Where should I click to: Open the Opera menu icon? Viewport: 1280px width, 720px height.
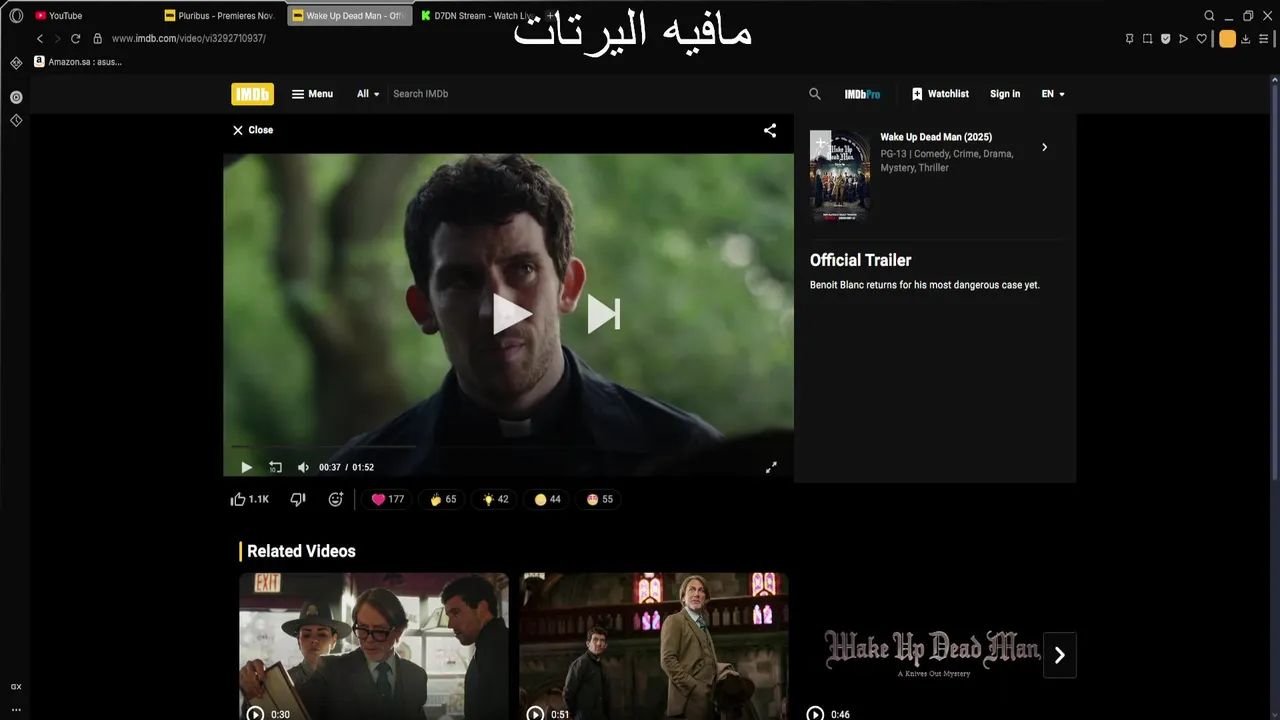16,16
